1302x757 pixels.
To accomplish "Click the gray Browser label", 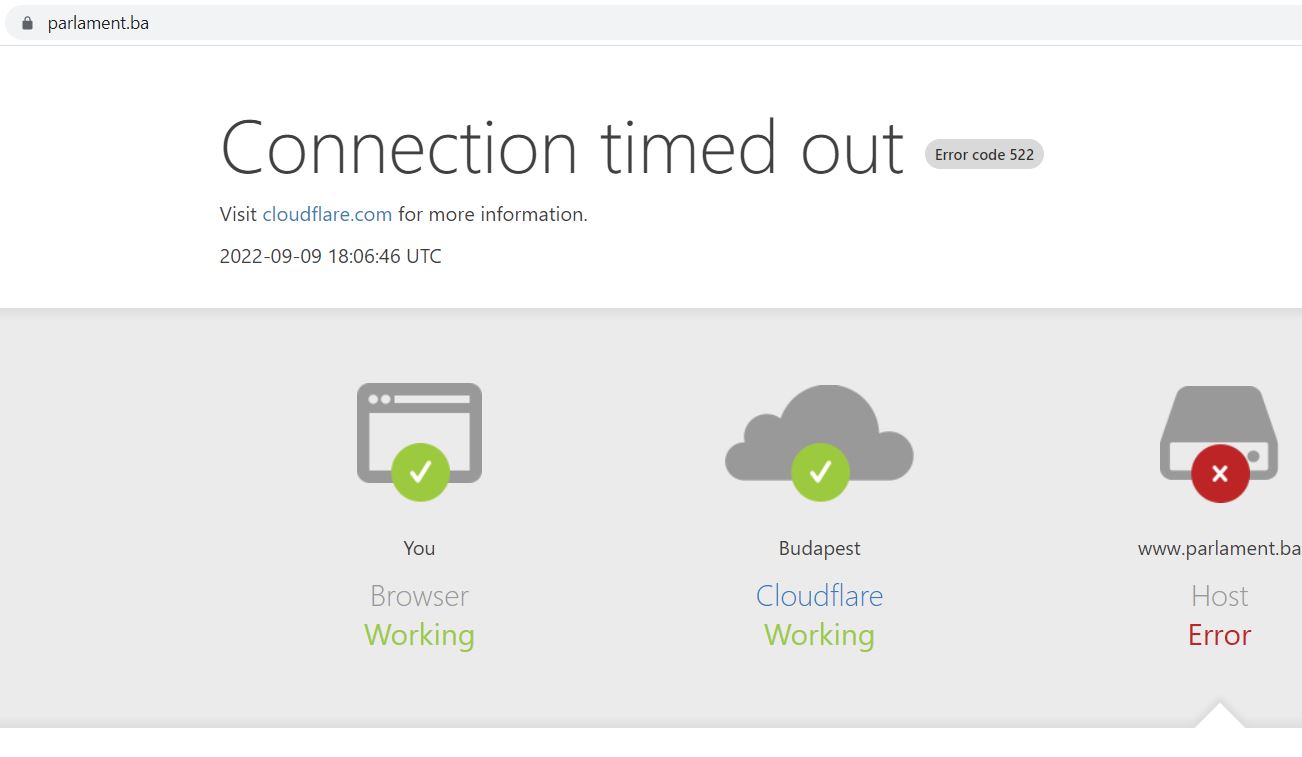I will (419, 596).
